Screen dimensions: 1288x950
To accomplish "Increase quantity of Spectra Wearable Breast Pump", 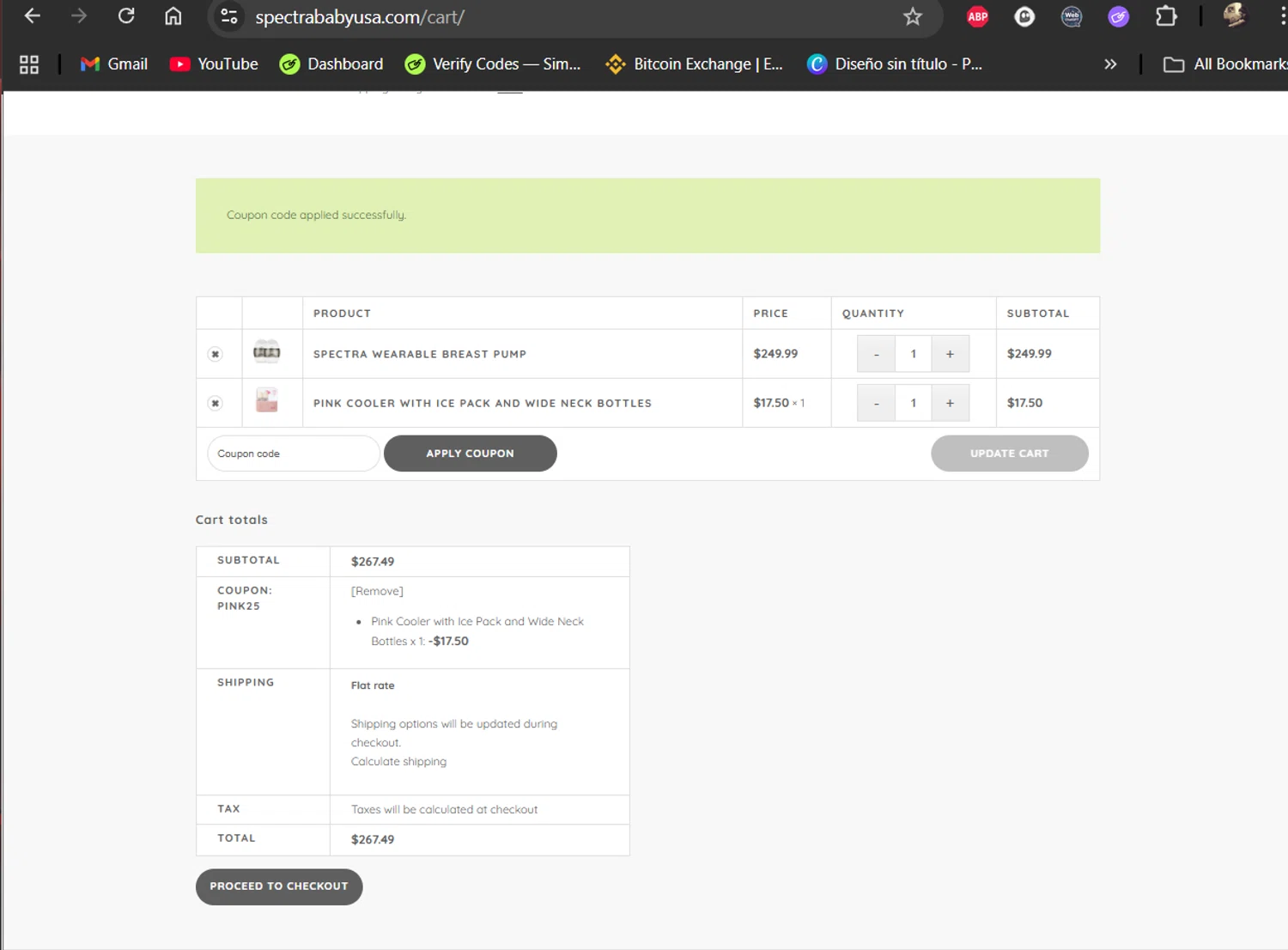I will click(951, 354).
